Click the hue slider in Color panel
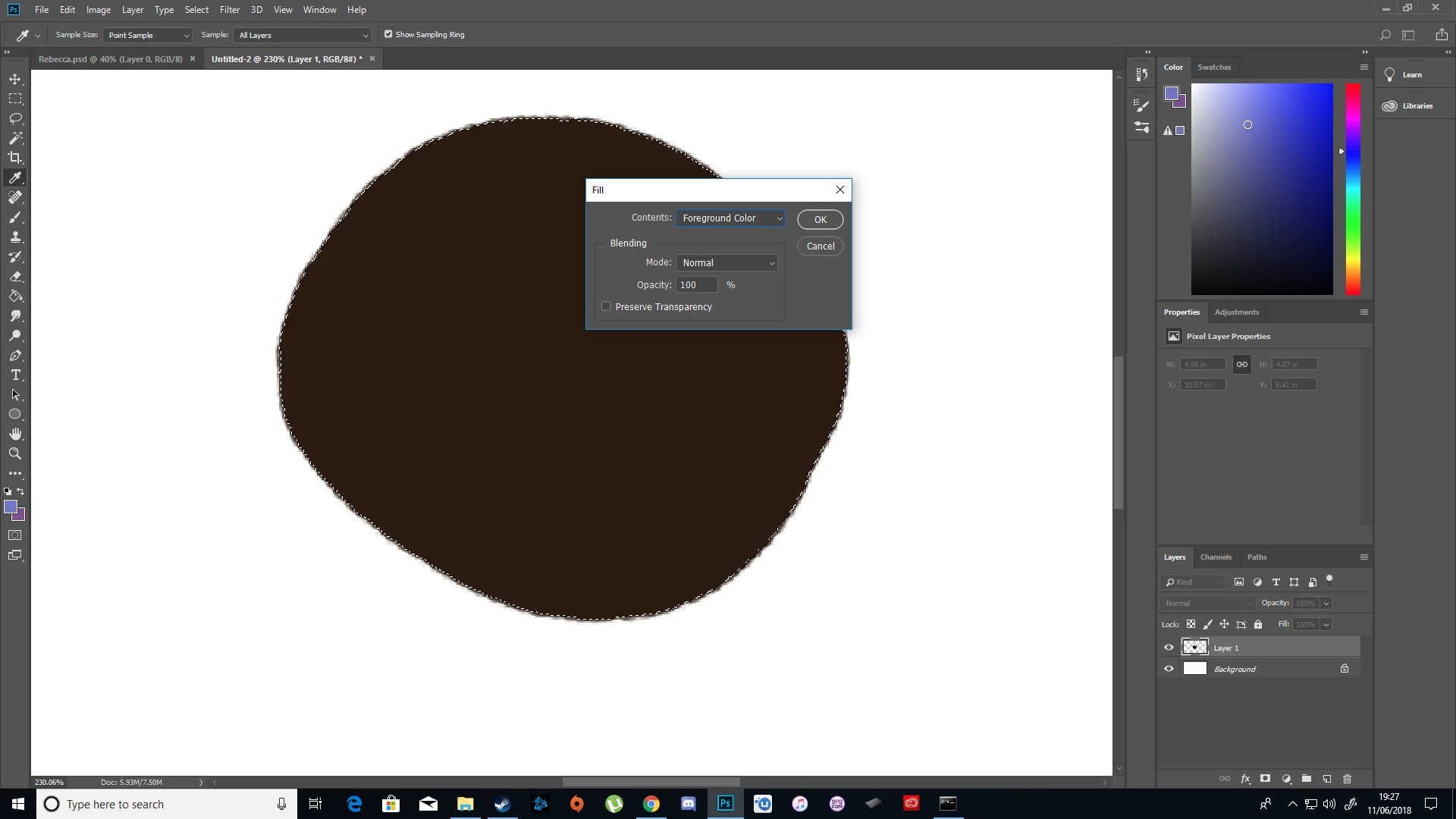 tap(1353, 190)
